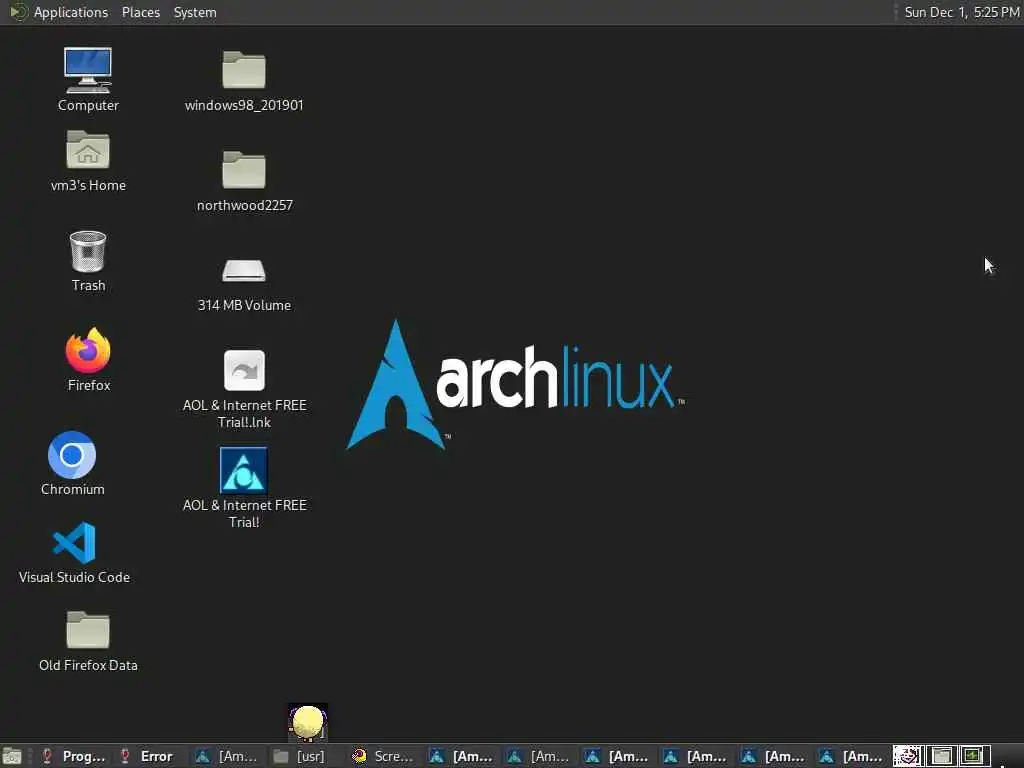This screenshot has width=1024, height=768.
Task: Switch to the last workspace in the switcher
Action: pyautogui.click(x=974, y=756)
